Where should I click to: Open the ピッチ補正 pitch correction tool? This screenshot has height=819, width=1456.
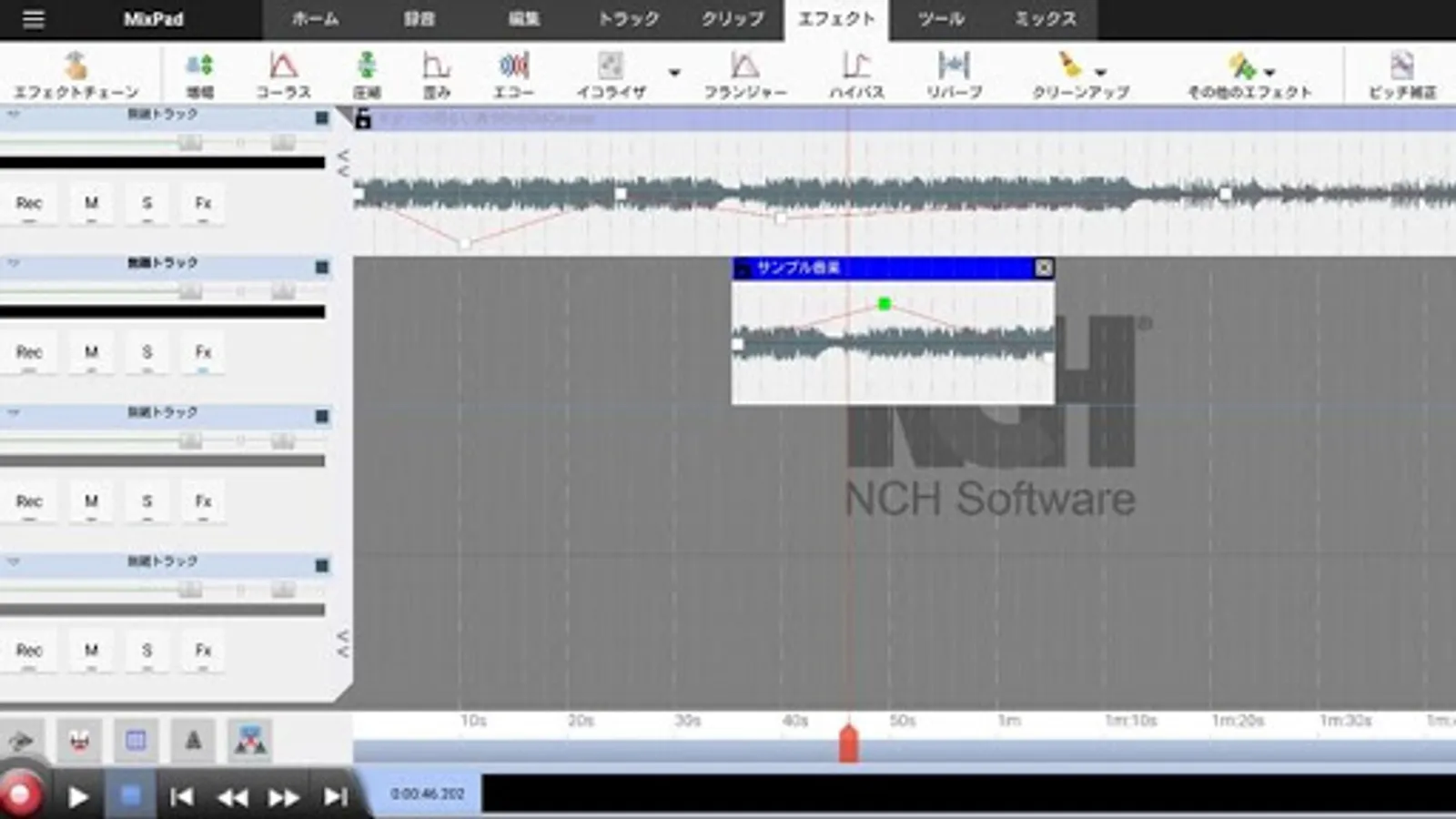coord(1402,75)
